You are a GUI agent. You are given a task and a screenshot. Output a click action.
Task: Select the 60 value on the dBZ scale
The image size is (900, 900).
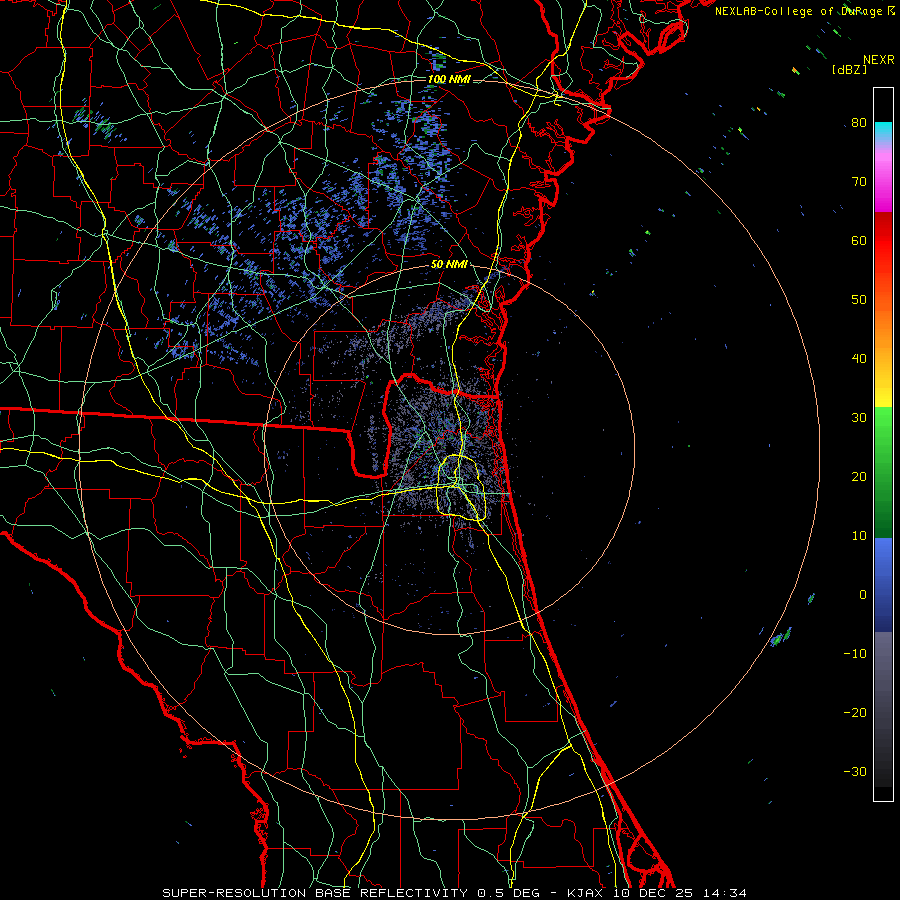tap(859, 240)
